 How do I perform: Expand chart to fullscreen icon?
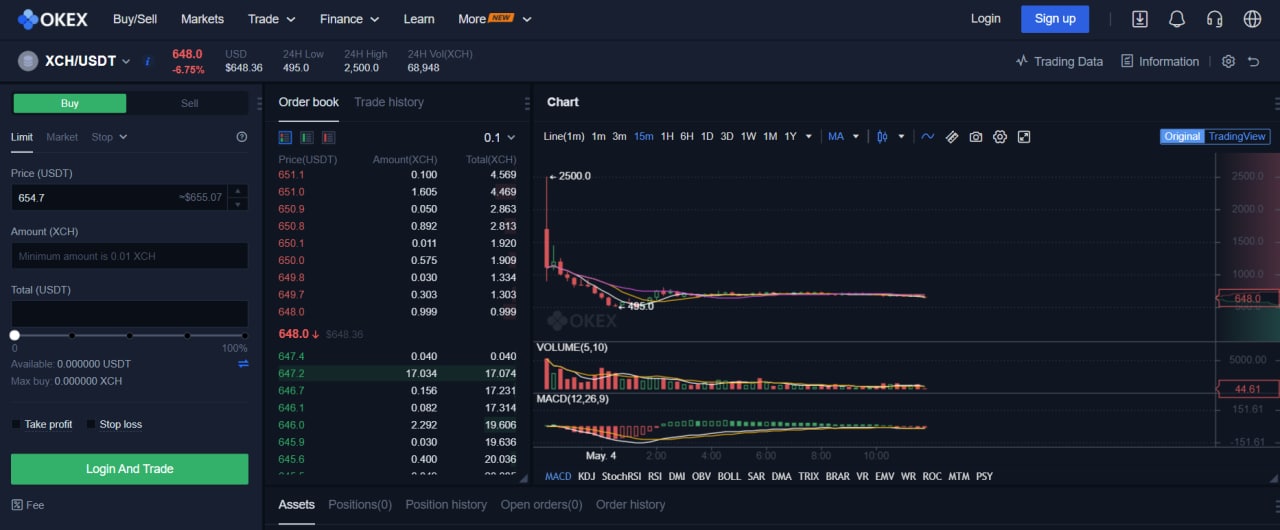tap(1024, 137)
